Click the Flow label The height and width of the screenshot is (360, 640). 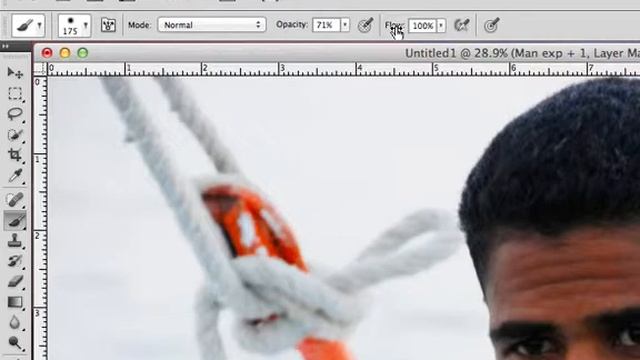coord(394,25)
